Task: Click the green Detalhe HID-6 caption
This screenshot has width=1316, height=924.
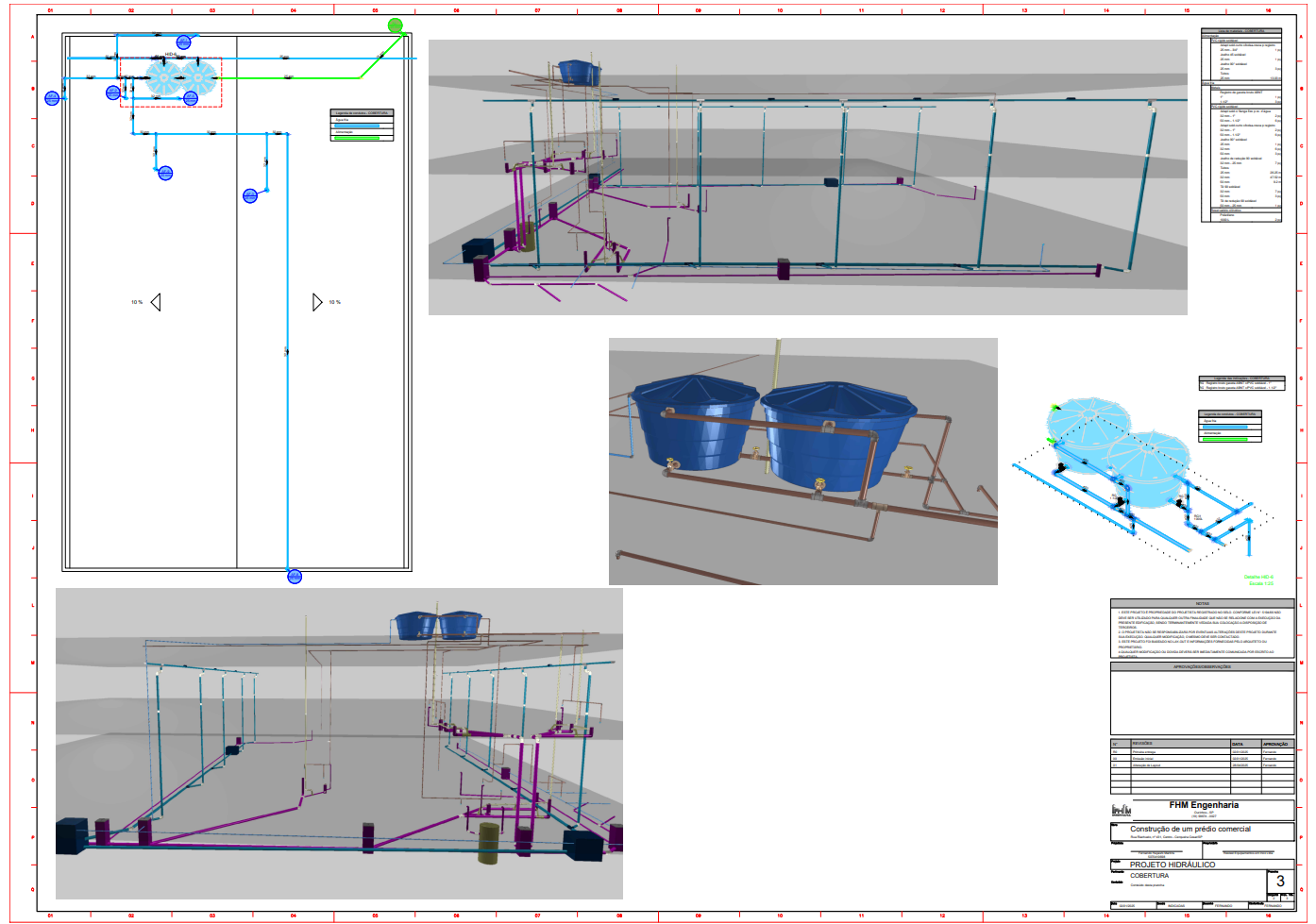Action: (x=1258, y=577)
